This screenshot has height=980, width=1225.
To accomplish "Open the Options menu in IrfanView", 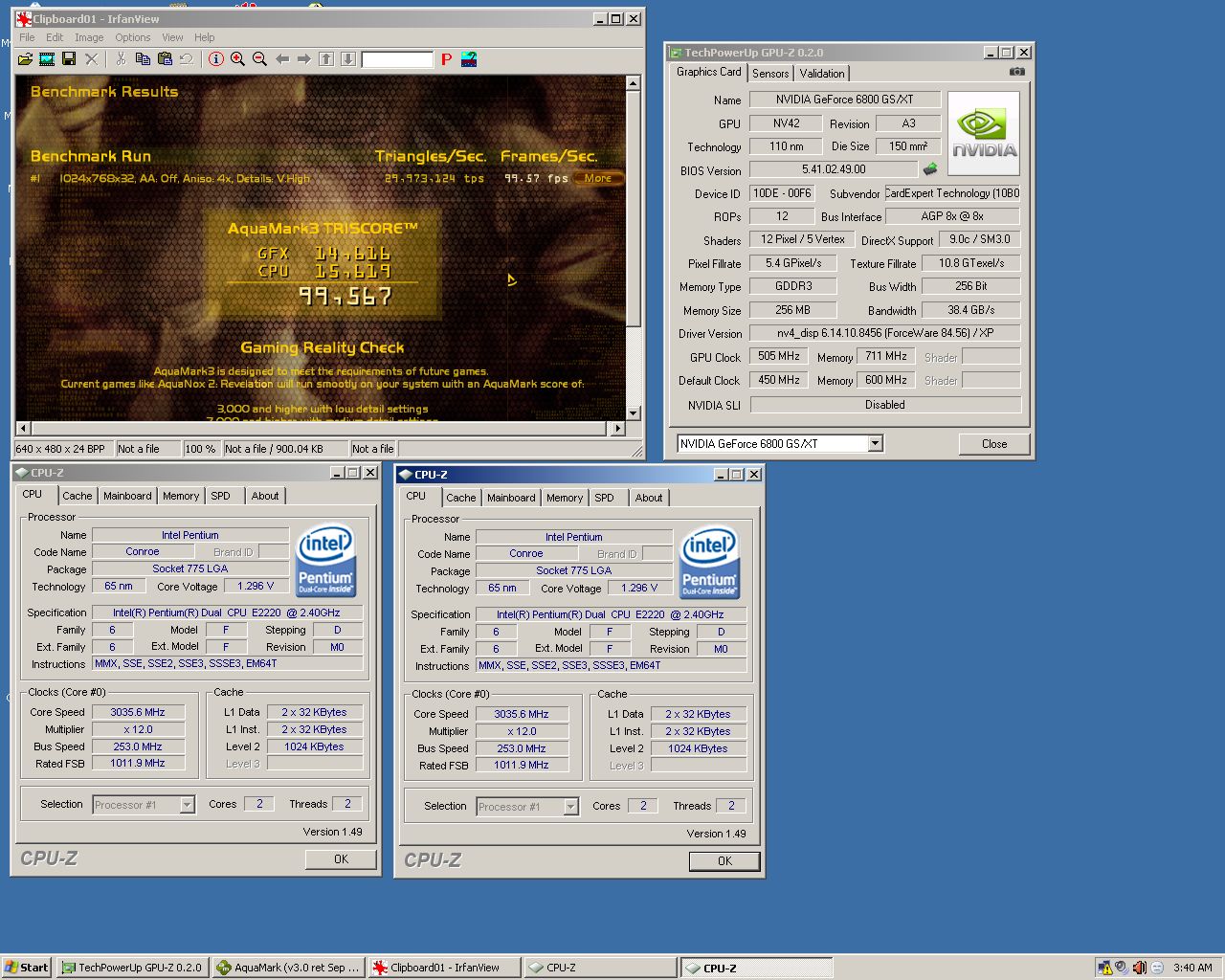I will click(x=133, y=37).
